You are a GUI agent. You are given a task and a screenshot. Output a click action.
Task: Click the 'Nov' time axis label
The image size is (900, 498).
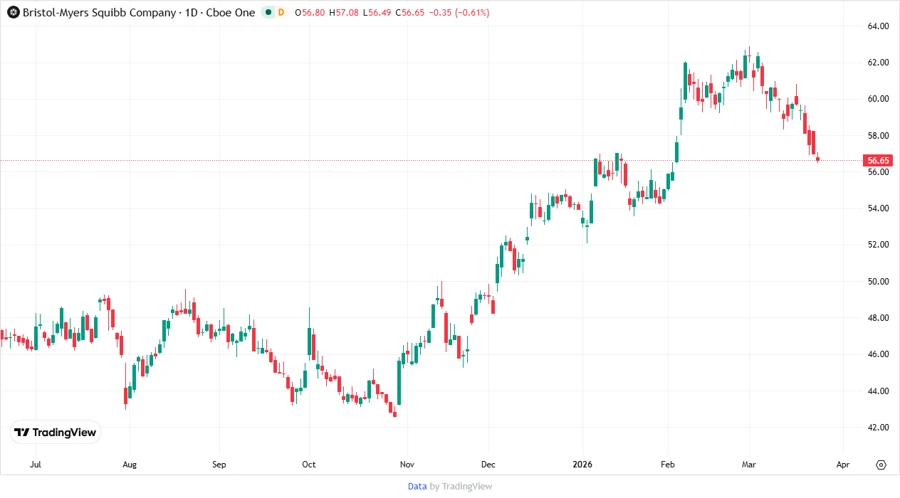click(407, 464)
